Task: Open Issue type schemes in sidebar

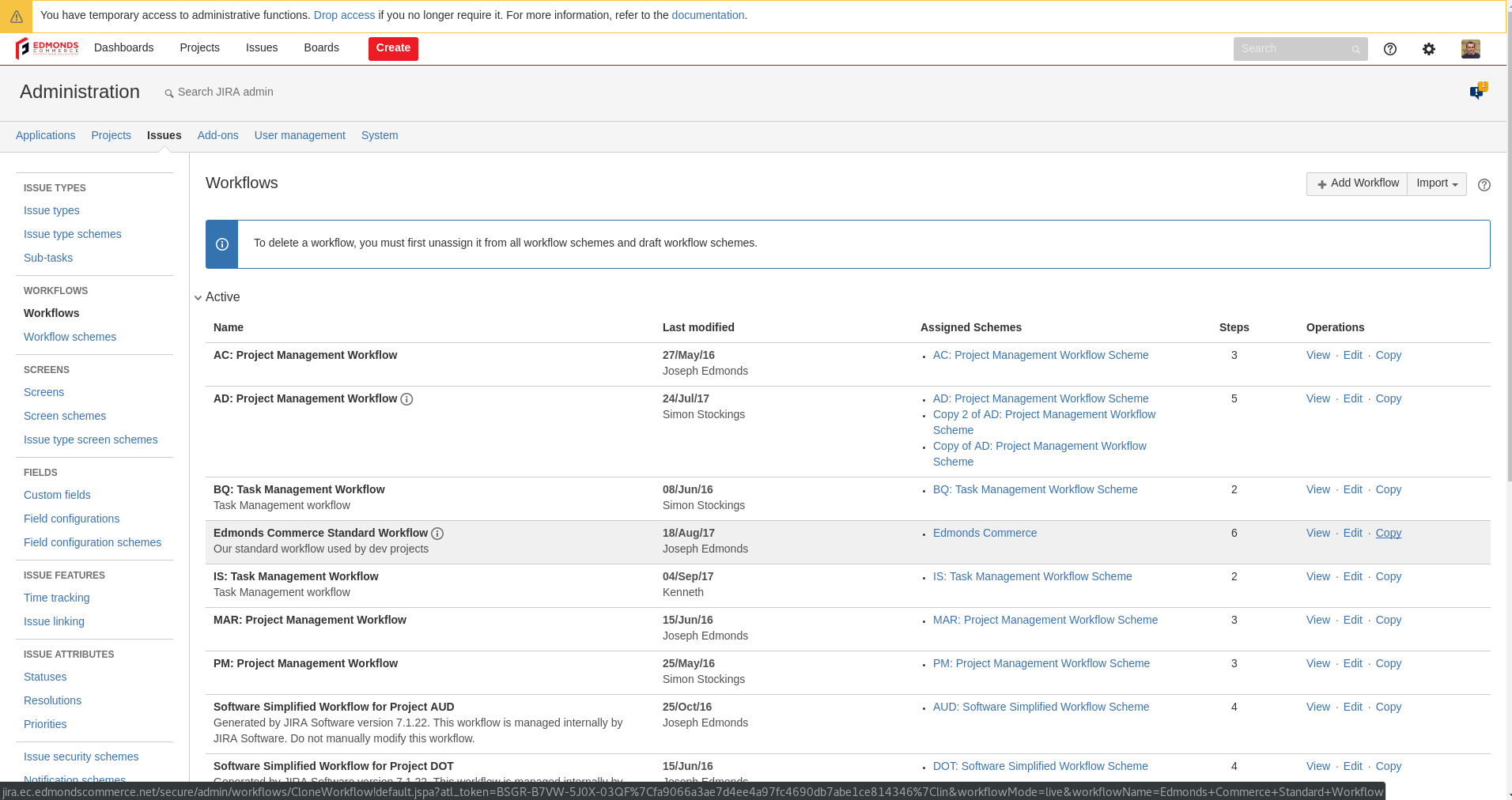Action: pos(73,234)
